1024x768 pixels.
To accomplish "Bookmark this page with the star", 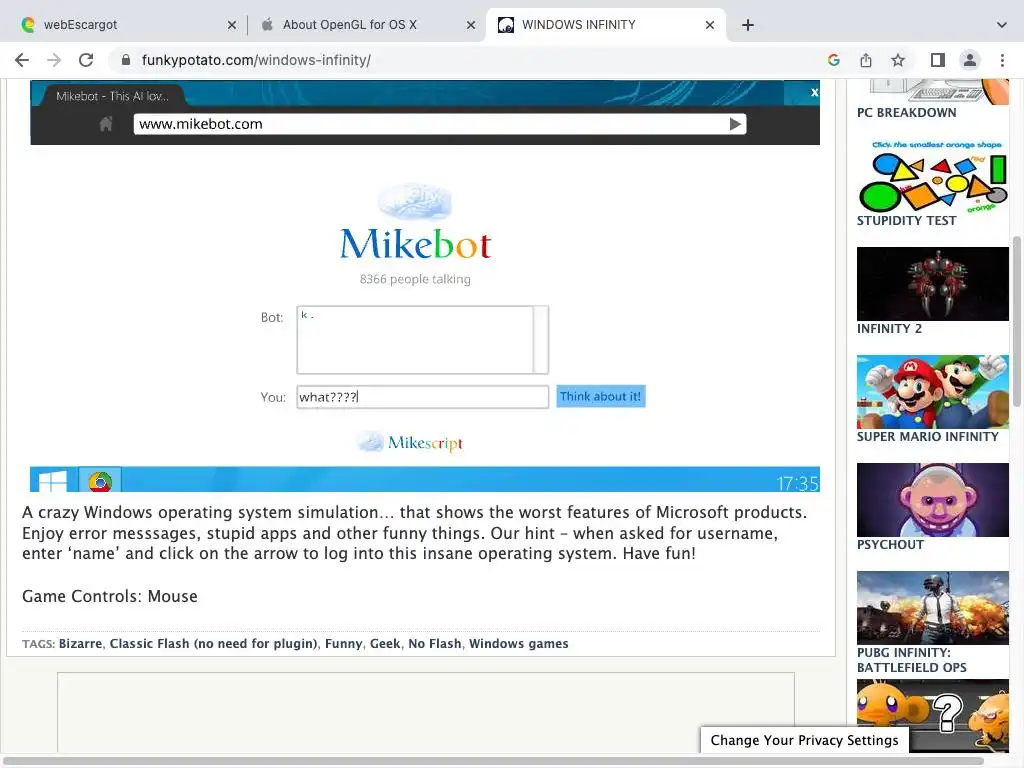I will point(898,60).
